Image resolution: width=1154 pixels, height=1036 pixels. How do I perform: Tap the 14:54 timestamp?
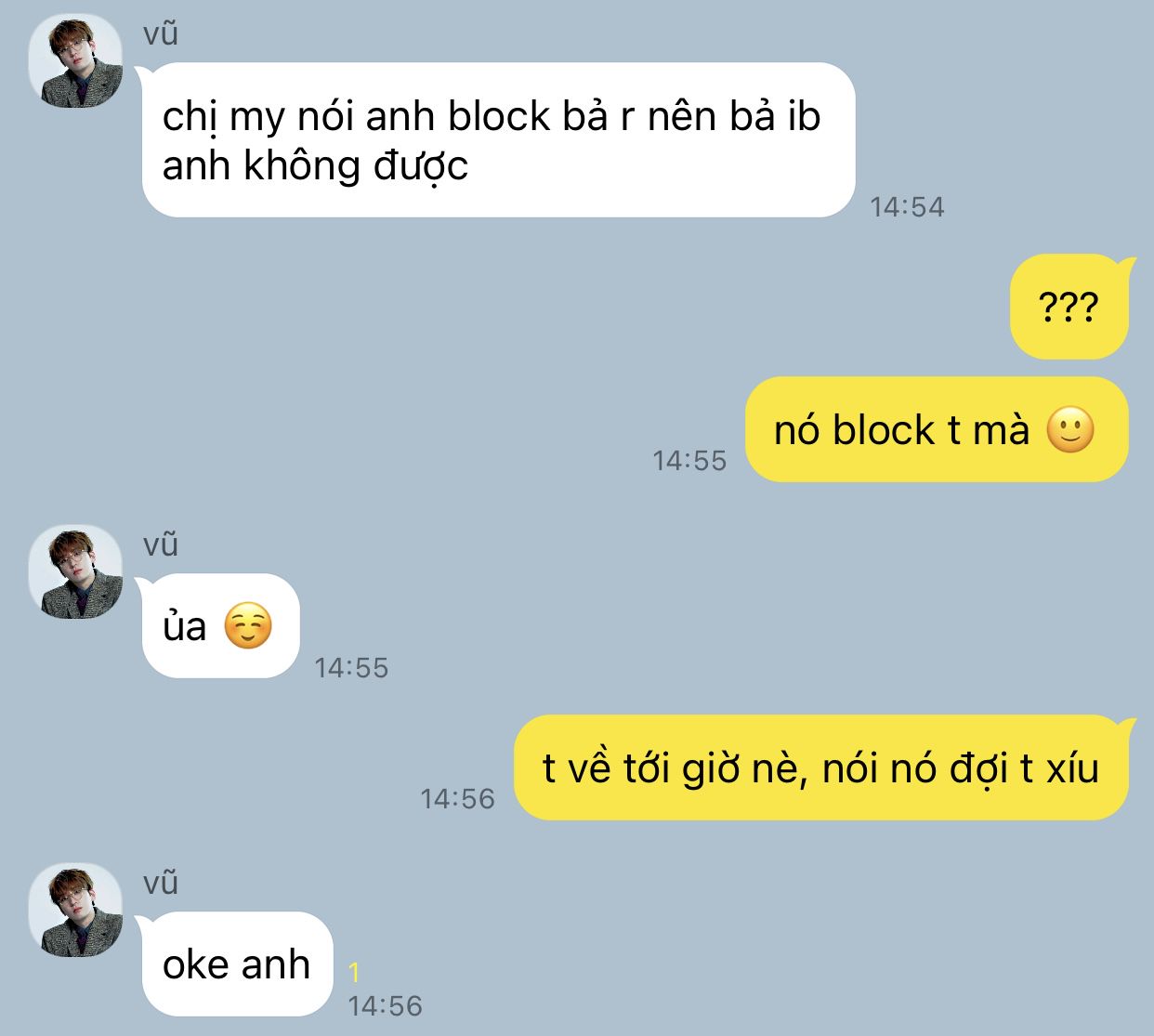[907, 207]
